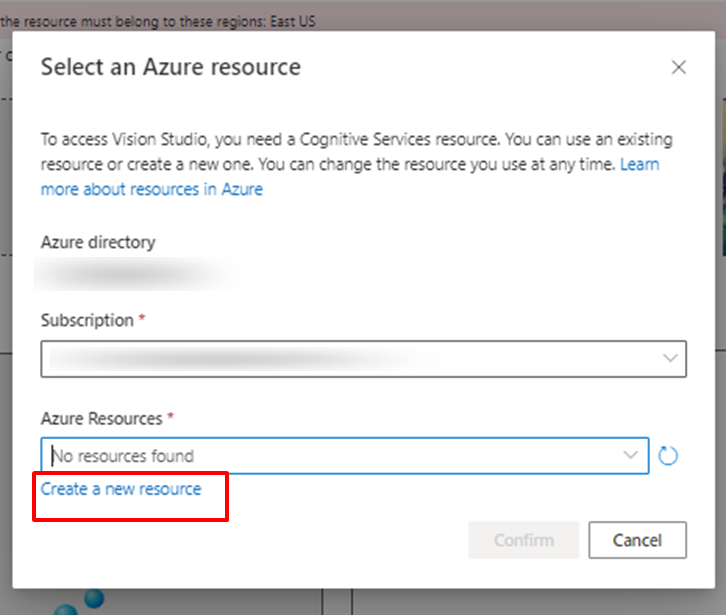The height and width of the screenshot is (615, 726).
Task: Focus the No resources found input
Action: pyautogui.click(x=344, y=456)
